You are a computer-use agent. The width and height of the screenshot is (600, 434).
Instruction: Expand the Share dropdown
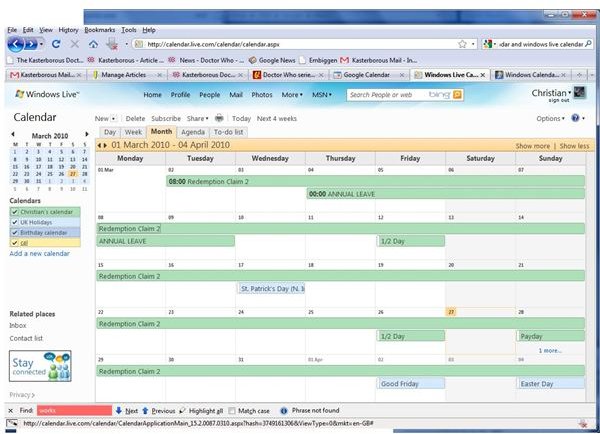(197, 119)
